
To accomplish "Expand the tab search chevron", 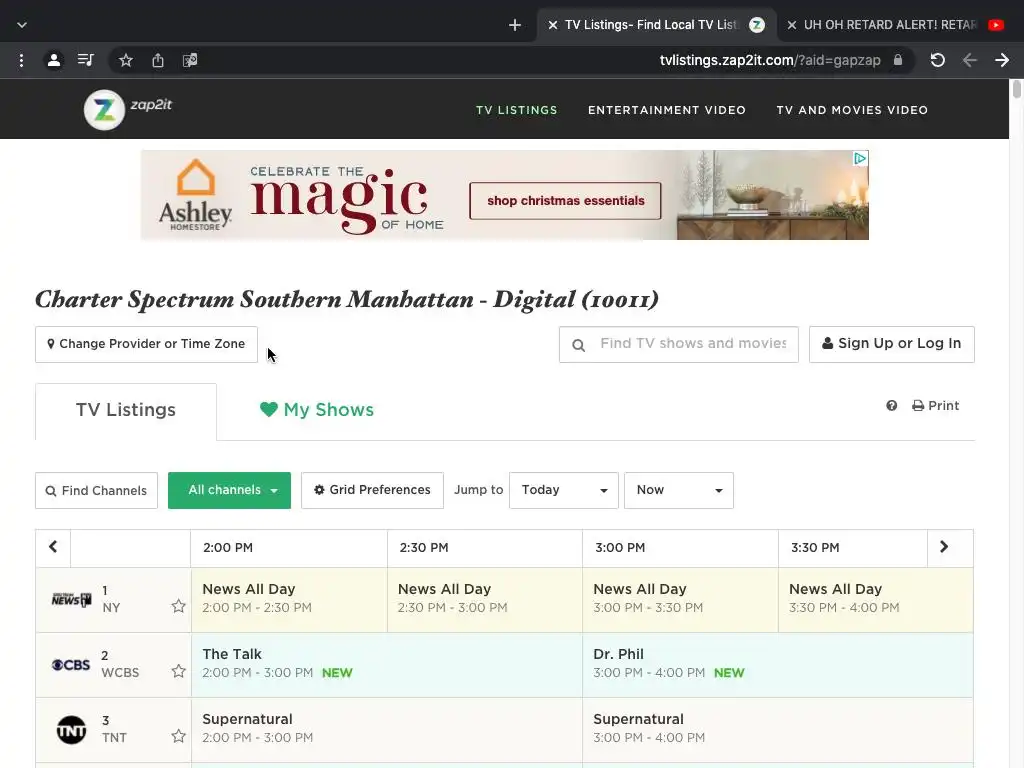I will click(22, 25).
